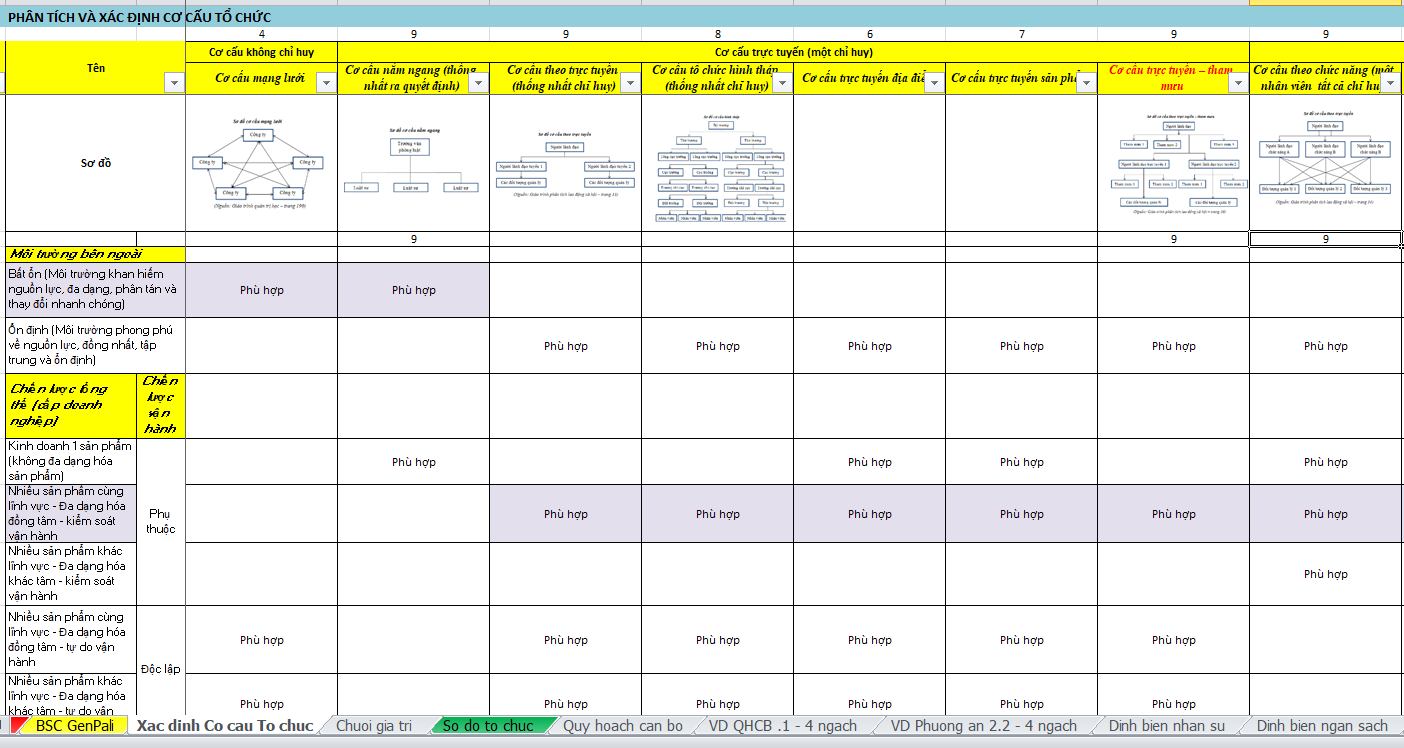
Task: Go to the So do to chuc sheet
Action: tap(488, 726)
